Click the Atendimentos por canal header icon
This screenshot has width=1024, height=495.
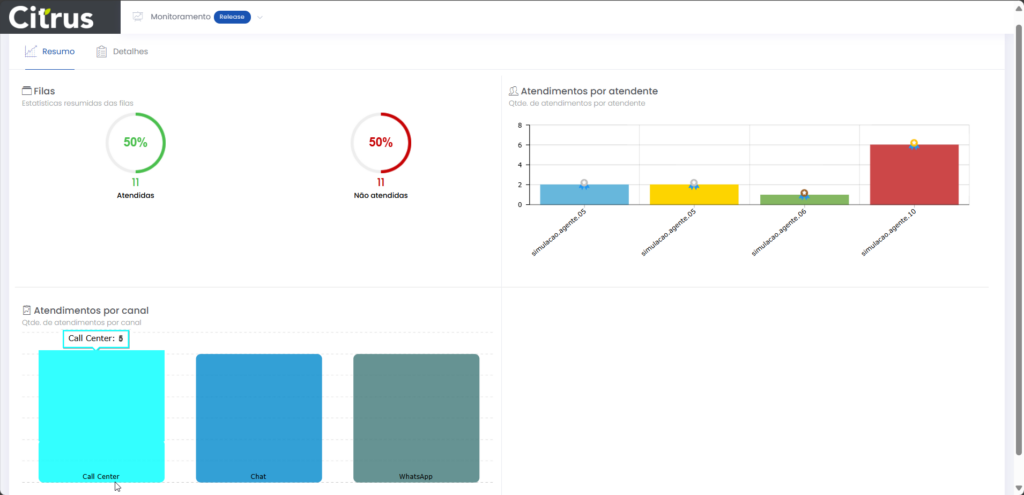pyautogui.click(x=27, y=311)
